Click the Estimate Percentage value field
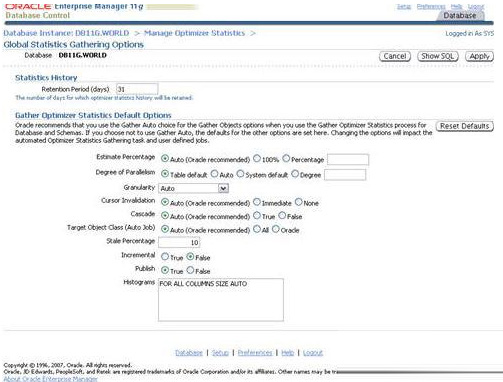 tap(348, 160)
